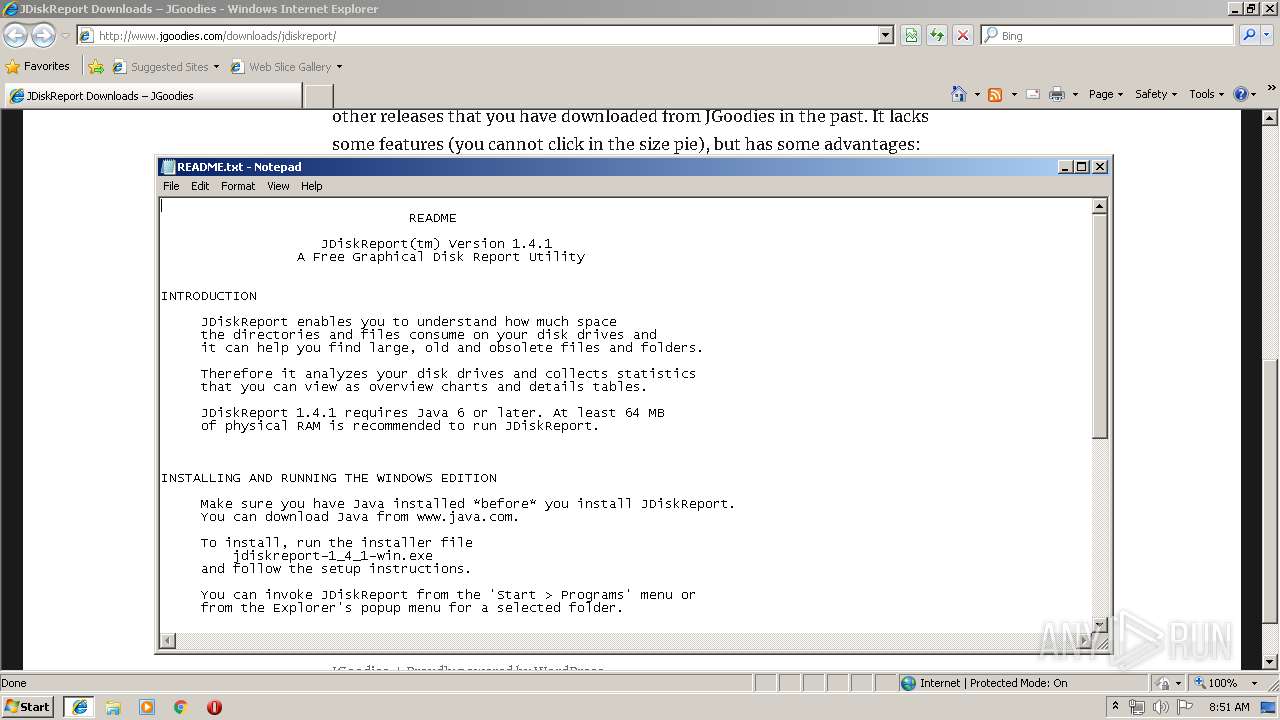Click the taskbar clock showing 8:51 AM
The height and width of the screenshot is (720, 1280).
point(1229,707)
